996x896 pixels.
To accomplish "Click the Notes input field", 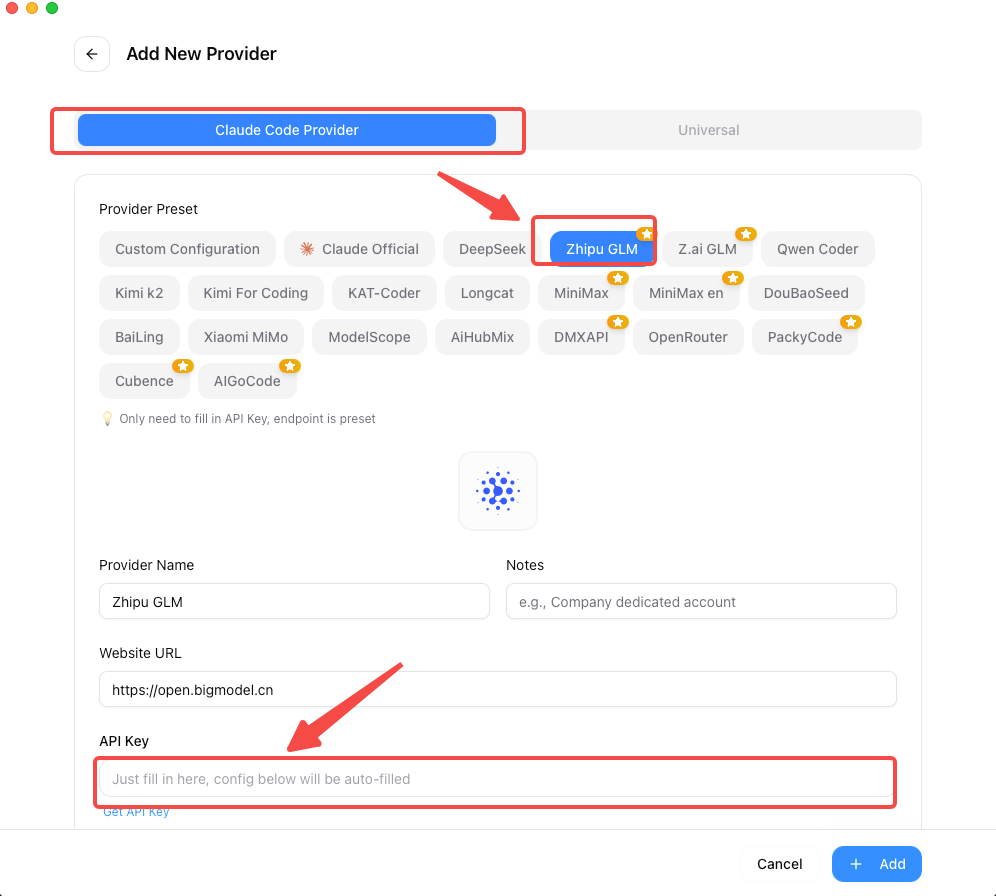I will (701, 602).
